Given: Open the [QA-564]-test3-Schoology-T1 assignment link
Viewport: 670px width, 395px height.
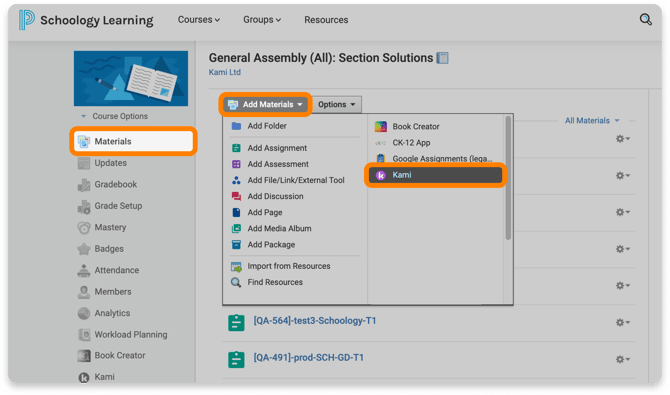Looking at the screenshot, I should (x=314, y=321).
